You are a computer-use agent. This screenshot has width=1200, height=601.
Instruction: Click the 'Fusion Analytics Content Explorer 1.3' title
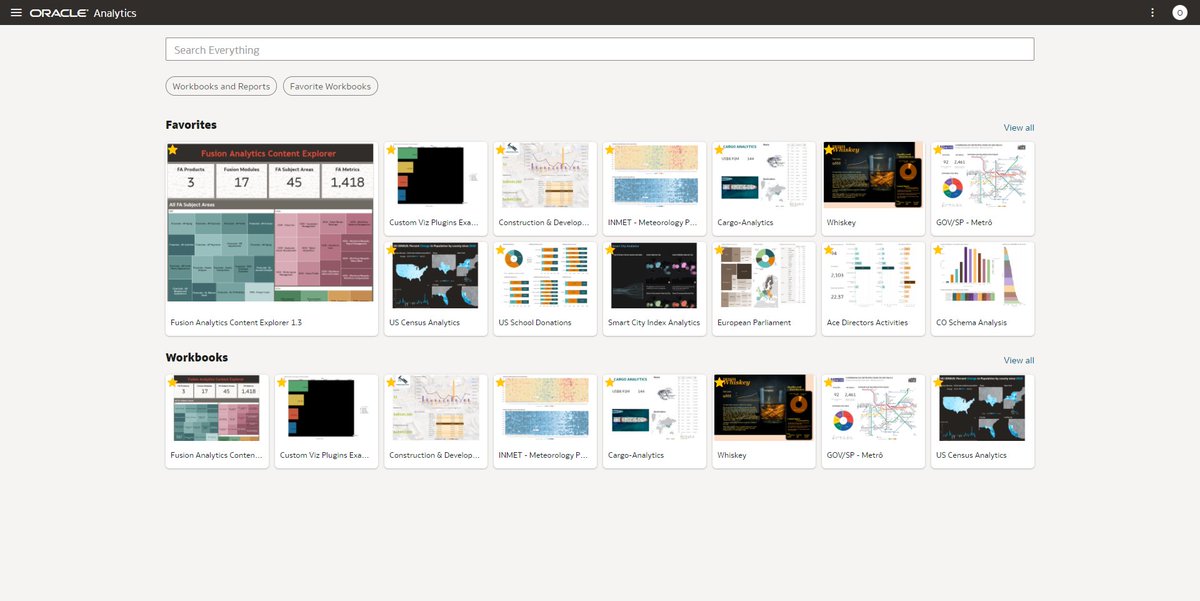coord(236,323)
